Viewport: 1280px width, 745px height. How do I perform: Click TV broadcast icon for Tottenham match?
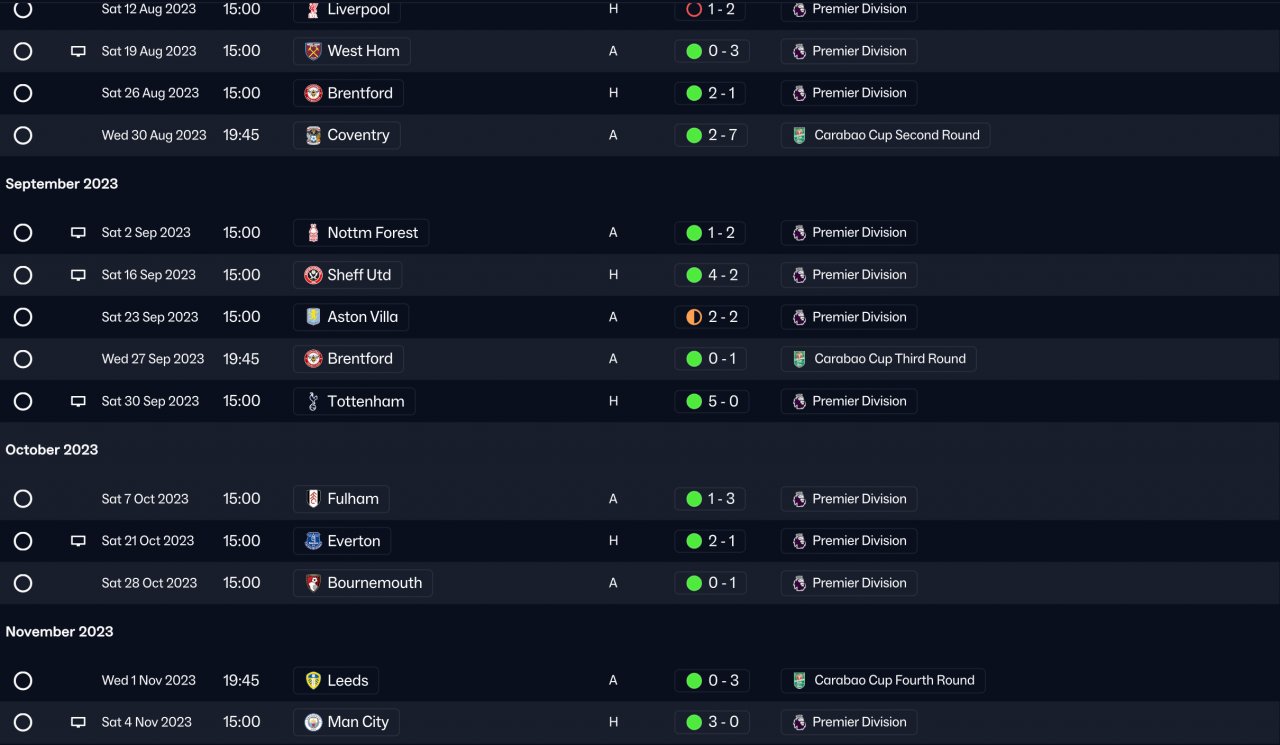pos(78,401)
